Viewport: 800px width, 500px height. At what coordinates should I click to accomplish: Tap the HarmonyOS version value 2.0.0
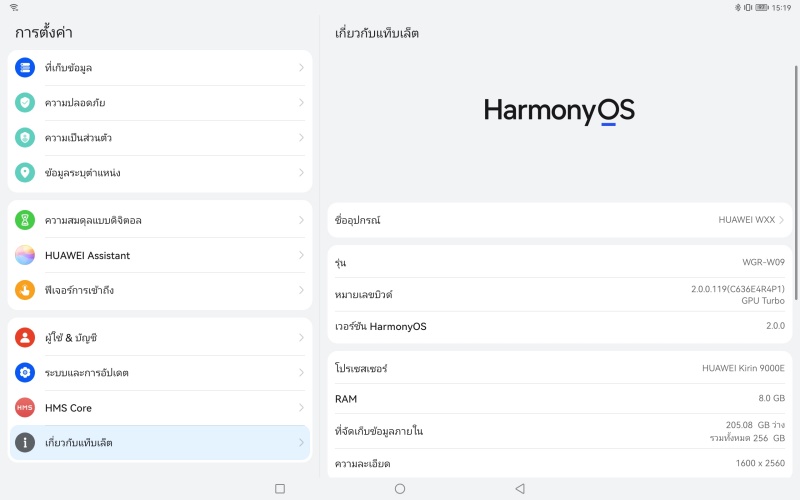click(x=776, y=326)
